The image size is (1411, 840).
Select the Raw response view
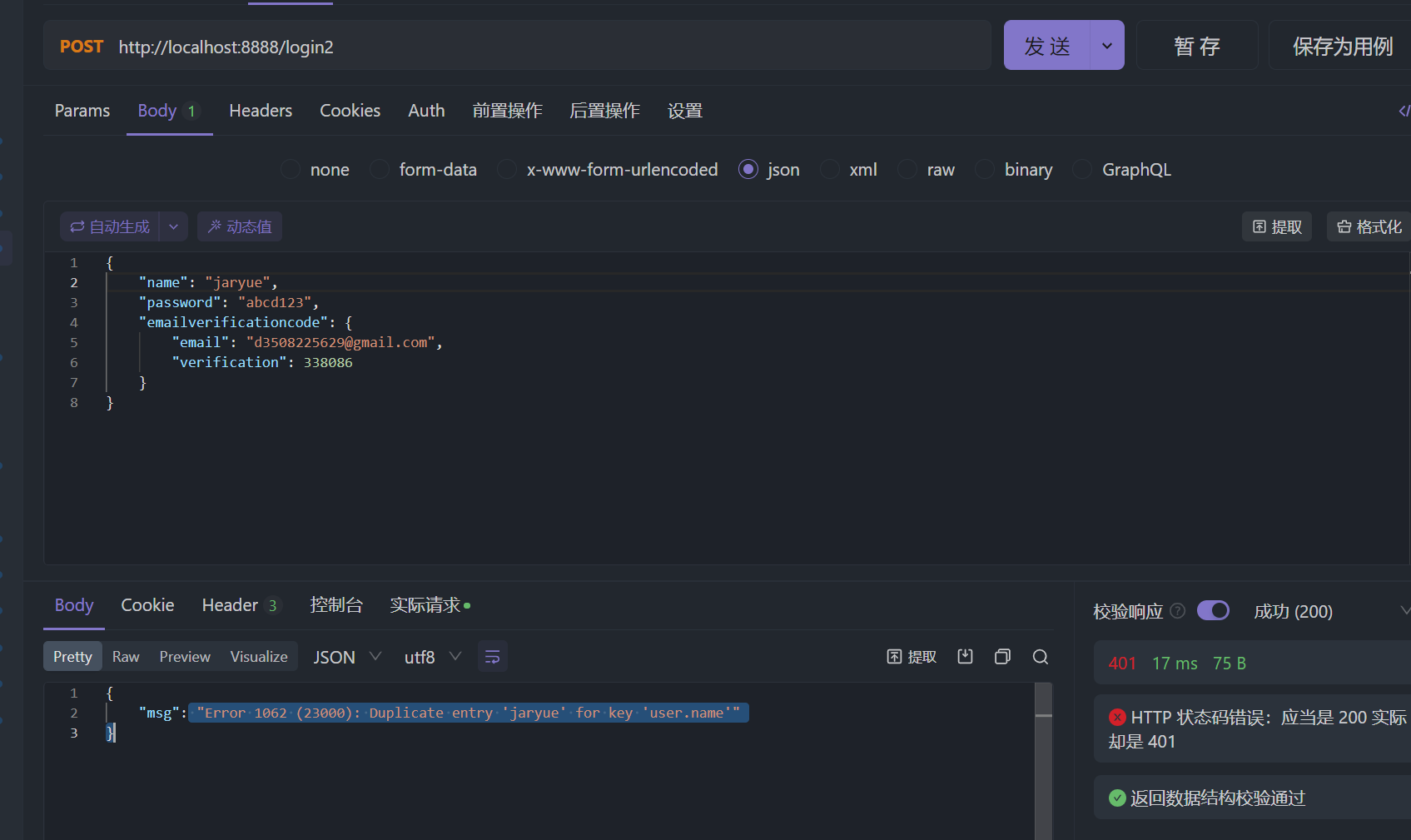(126, 657)
